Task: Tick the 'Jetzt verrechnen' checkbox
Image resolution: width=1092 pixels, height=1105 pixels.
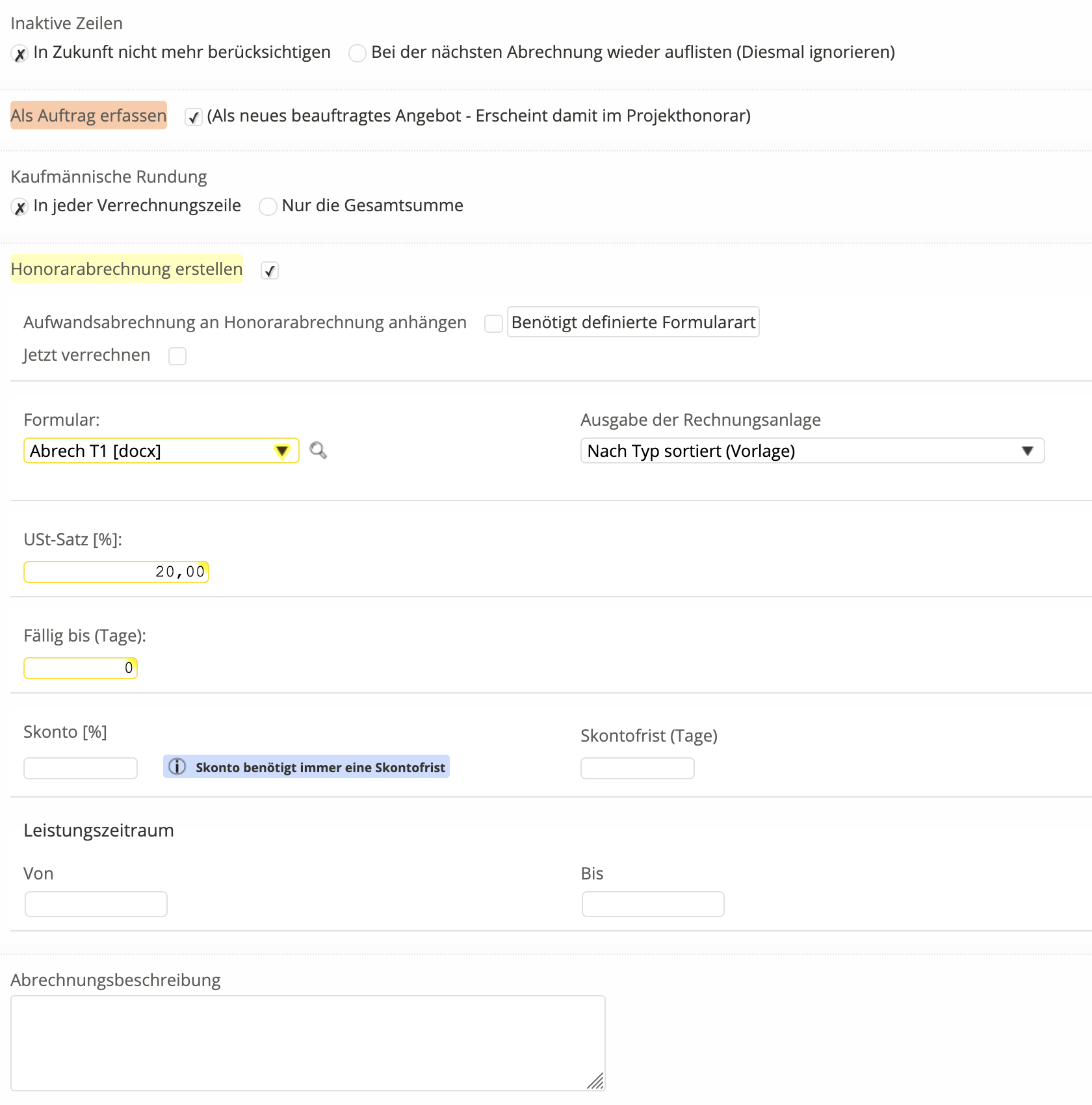Action: (177, 356)
